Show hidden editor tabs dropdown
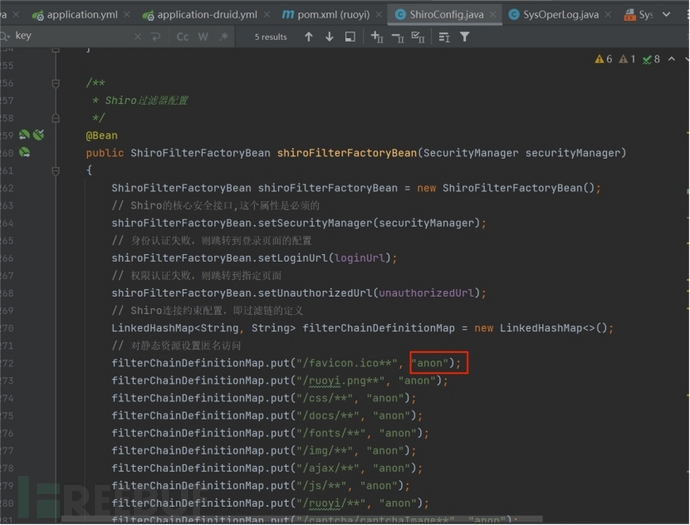The width and height of the screenshot is (690, 525). (667, 15)
